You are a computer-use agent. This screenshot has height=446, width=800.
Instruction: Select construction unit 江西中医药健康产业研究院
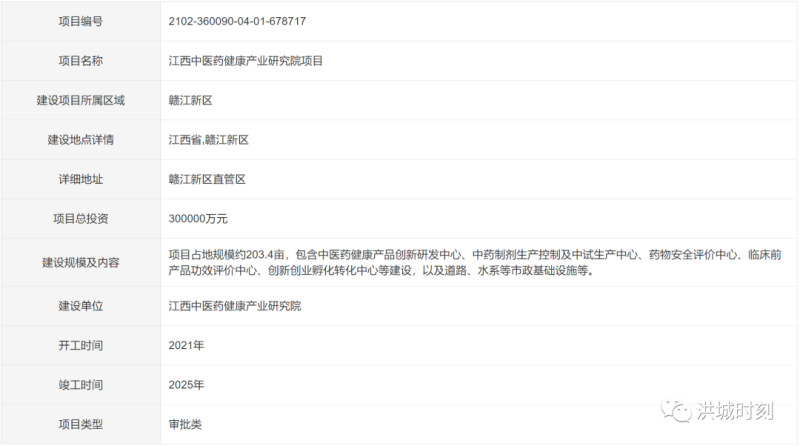pos(235,306)
